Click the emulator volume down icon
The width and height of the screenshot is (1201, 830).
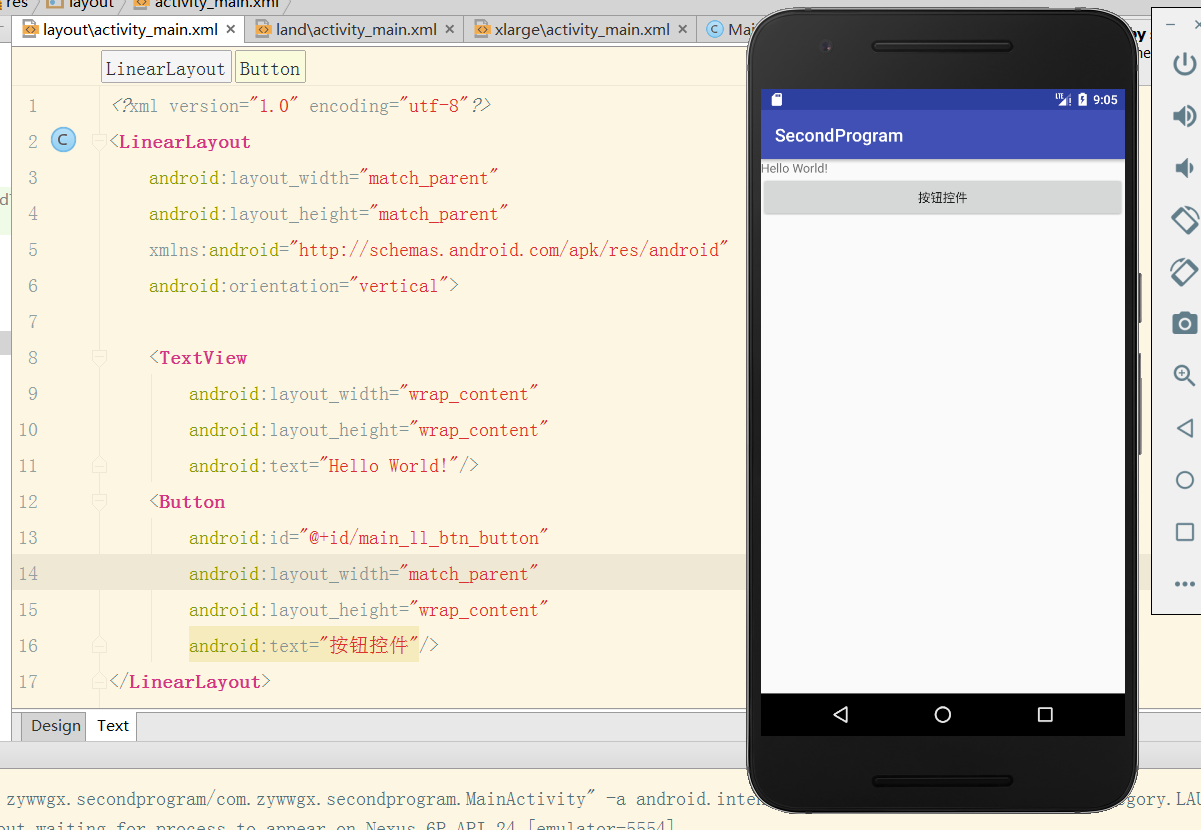(x=1185, y=168)
